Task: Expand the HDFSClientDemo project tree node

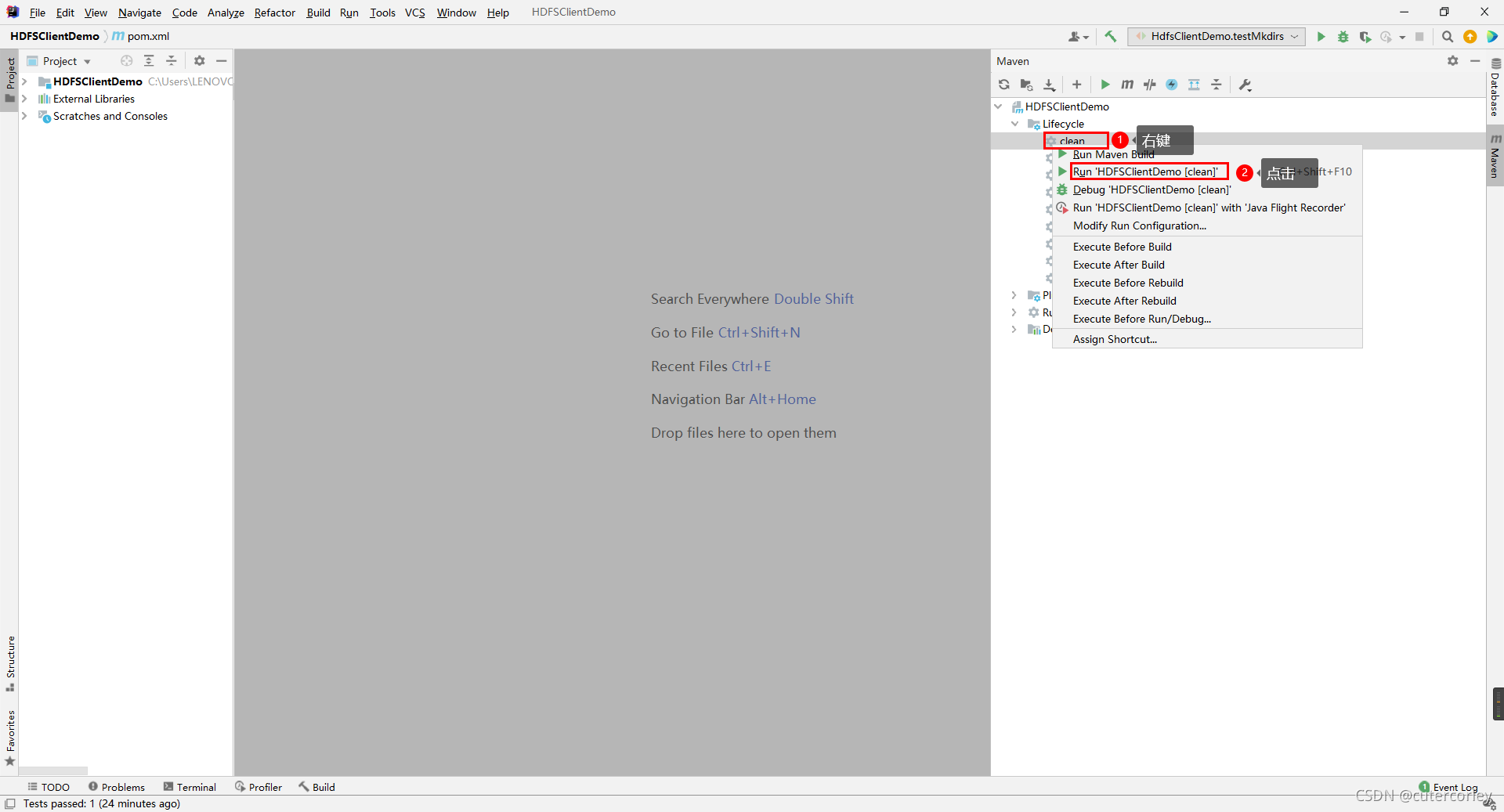Action: pos(24,81)
